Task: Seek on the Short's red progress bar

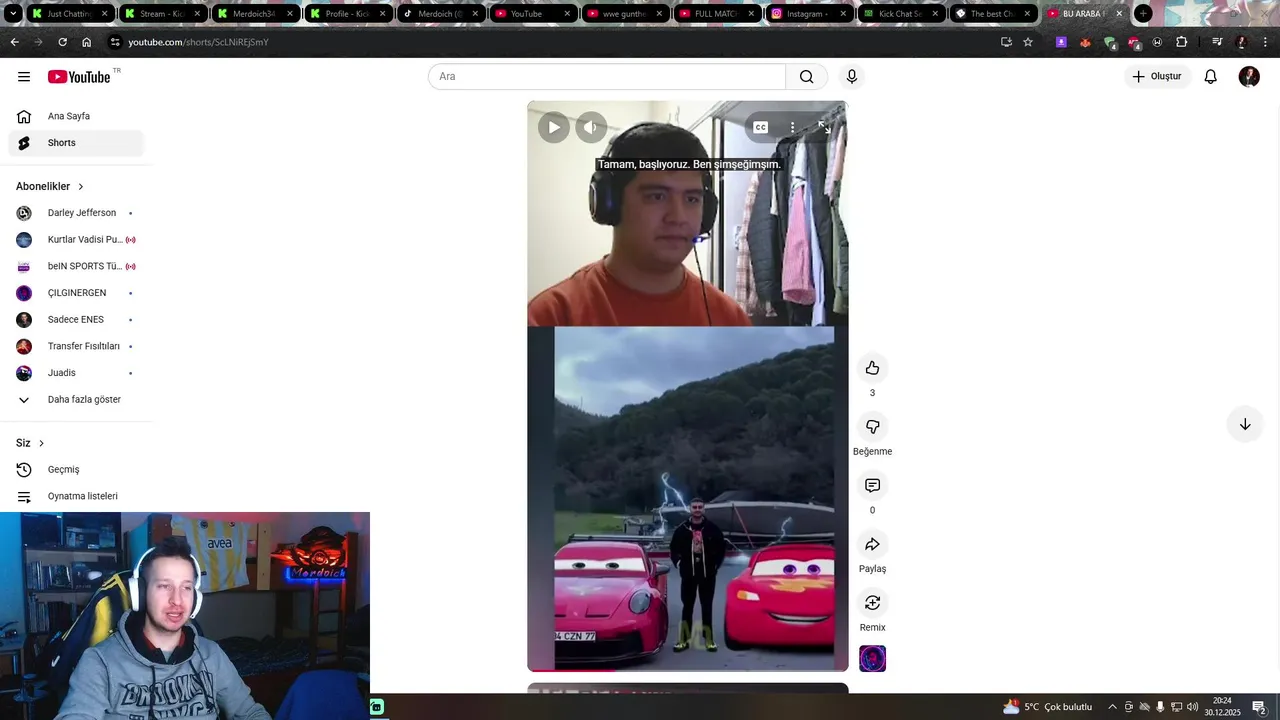Action: tap(688, 670)
